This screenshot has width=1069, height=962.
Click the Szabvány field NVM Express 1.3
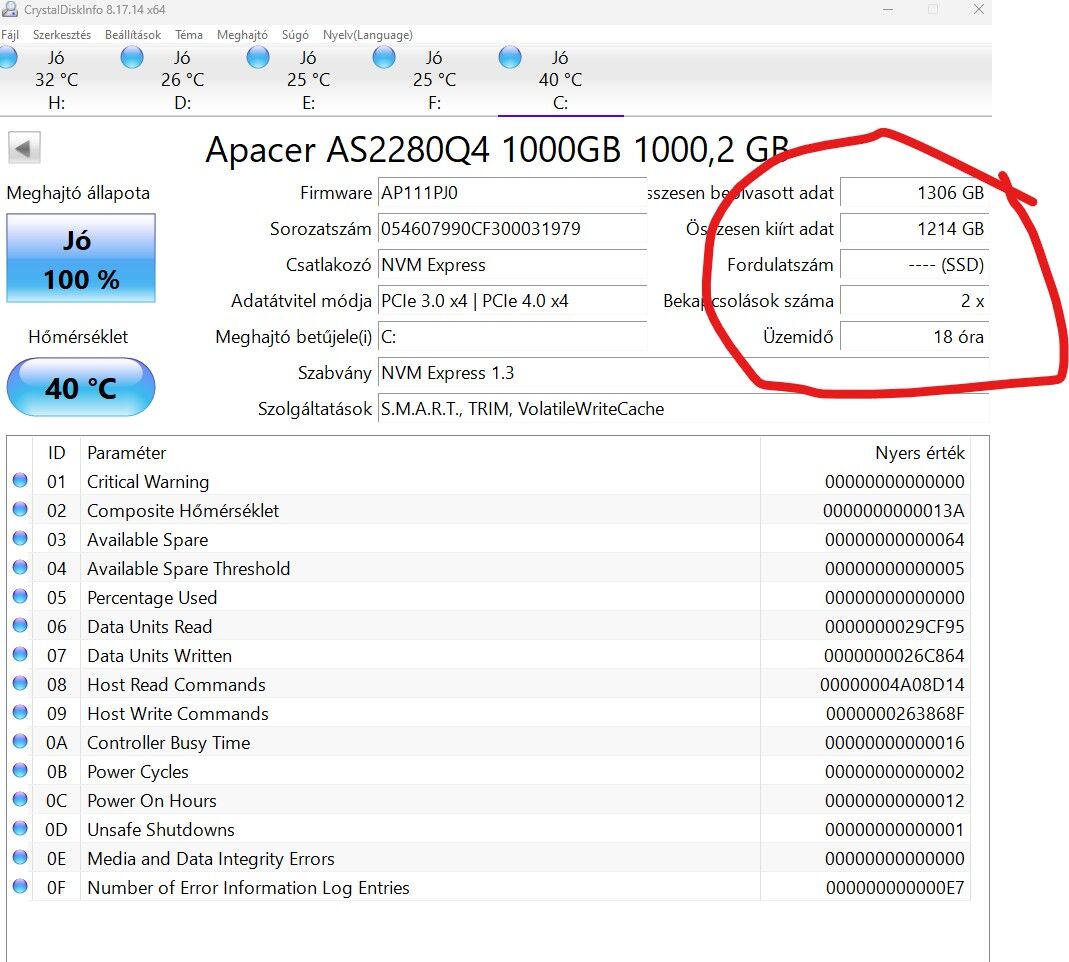click(683, 373)
